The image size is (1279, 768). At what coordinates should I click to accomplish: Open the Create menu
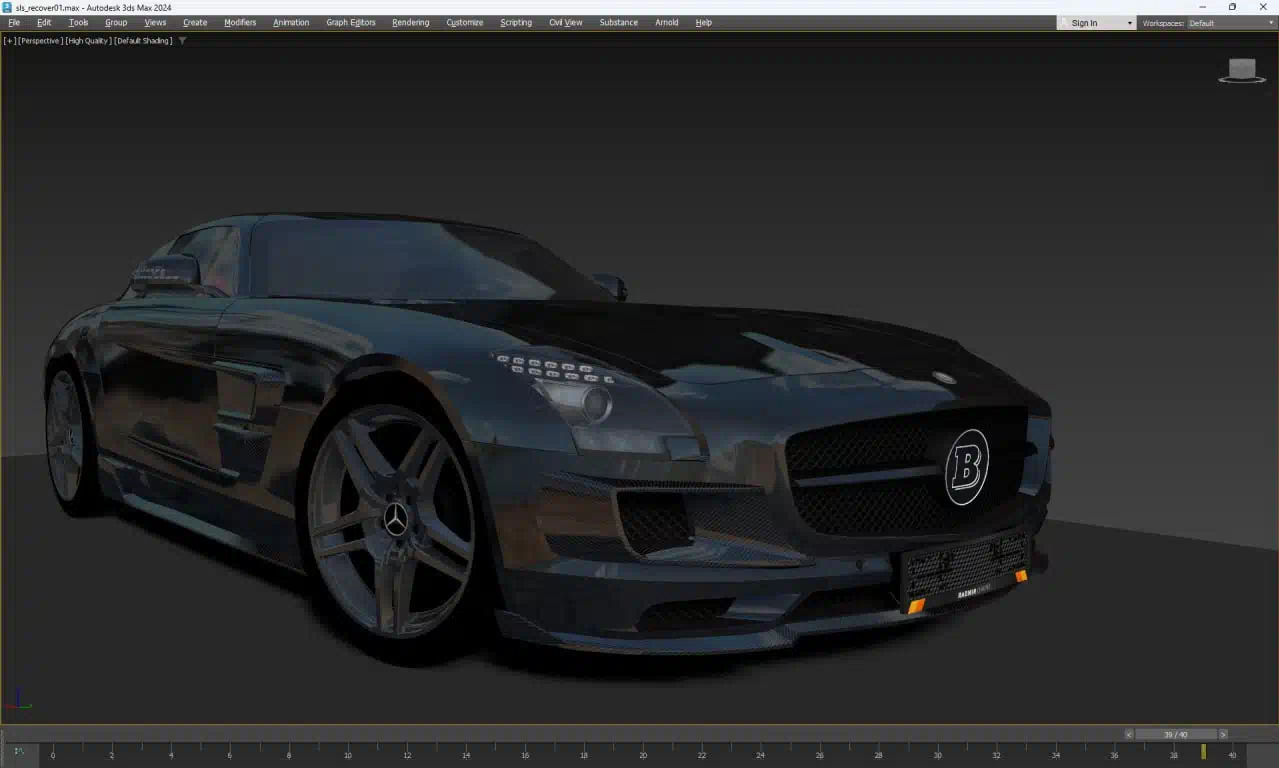click(195, 22)
